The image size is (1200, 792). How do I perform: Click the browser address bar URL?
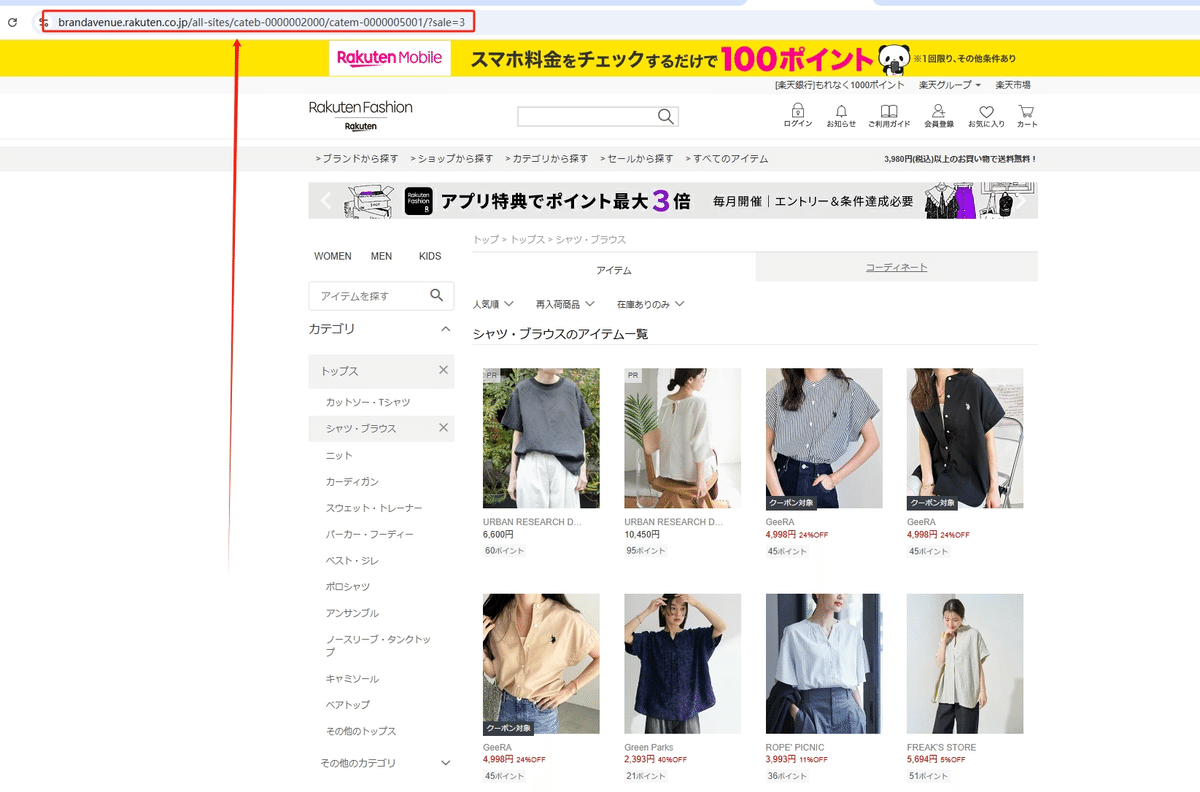(x=261, y=22)
